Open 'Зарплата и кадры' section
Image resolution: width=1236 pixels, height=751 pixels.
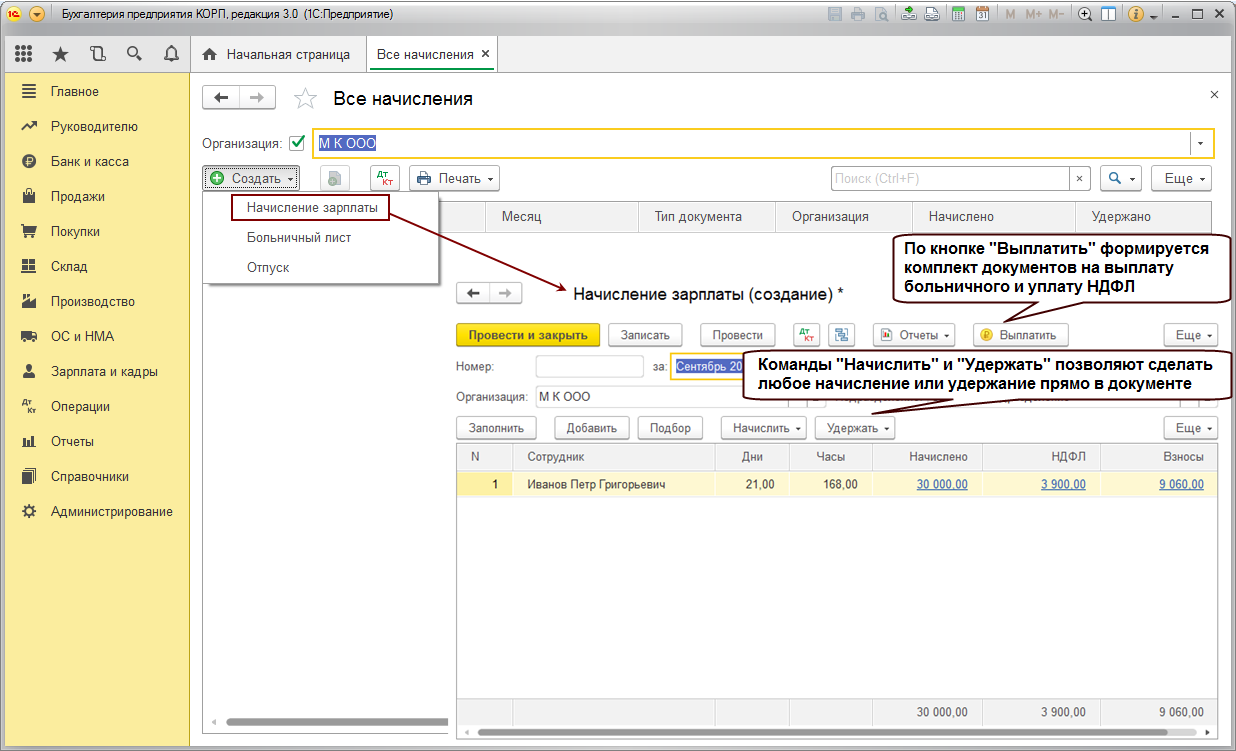click(104, 371)
